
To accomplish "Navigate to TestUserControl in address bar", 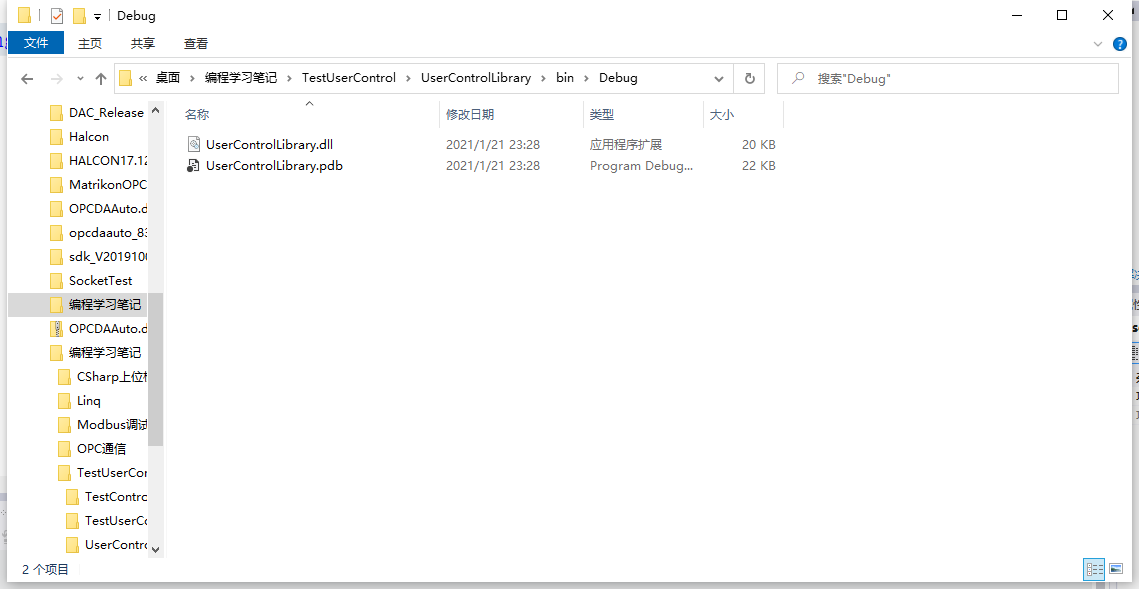I will pyautogui.click(x=349, y=78).
